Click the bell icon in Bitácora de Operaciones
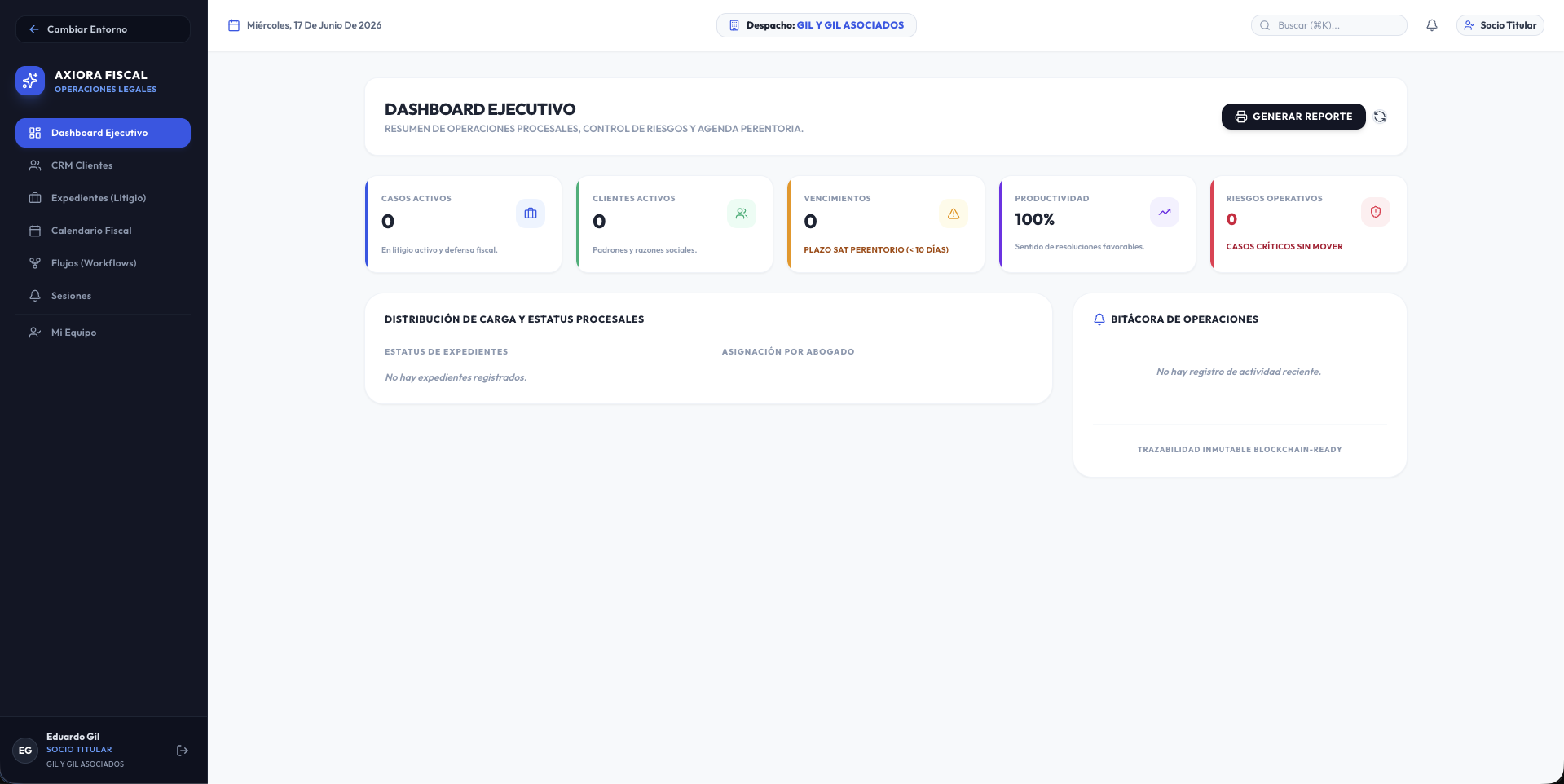This screenshot has width=1564, height=784. [1099, 319]
